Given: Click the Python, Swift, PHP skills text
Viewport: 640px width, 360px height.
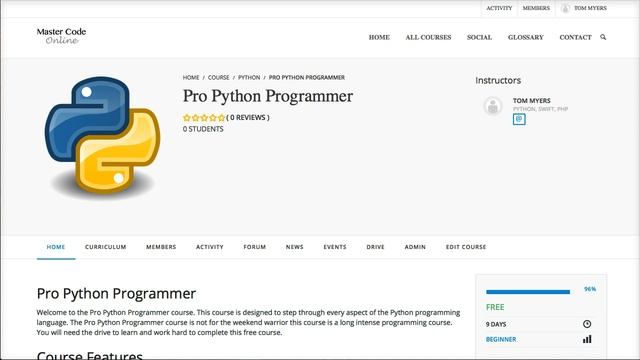Looking at the screenshot, I should click(540, 109).
